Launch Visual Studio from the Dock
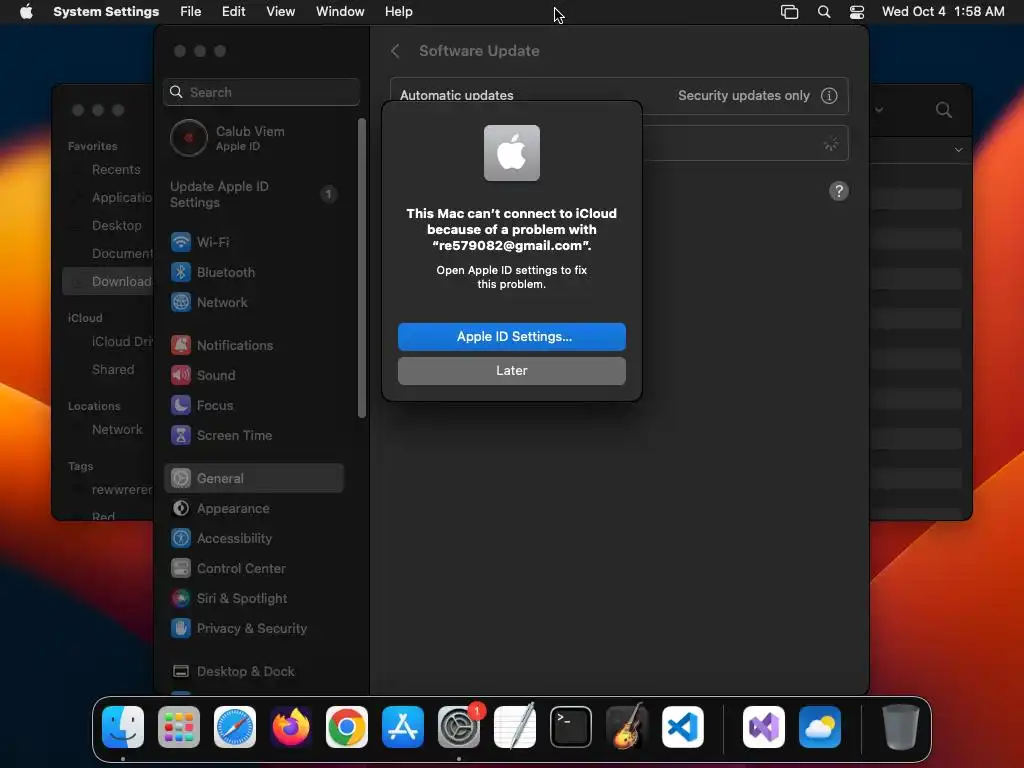The width and height of the screenshot is (1024, 768). tap(764, 726)
